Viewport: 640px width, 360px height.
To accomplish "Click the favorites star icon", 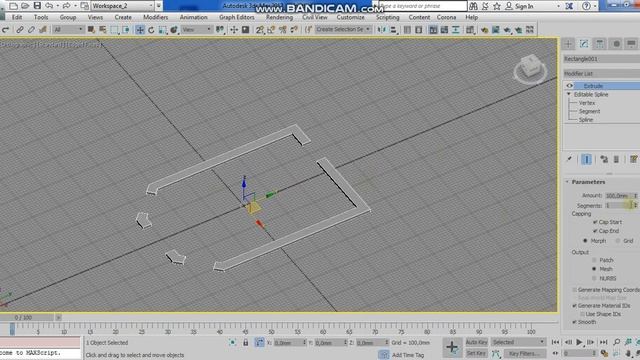I will pos(497,6).
